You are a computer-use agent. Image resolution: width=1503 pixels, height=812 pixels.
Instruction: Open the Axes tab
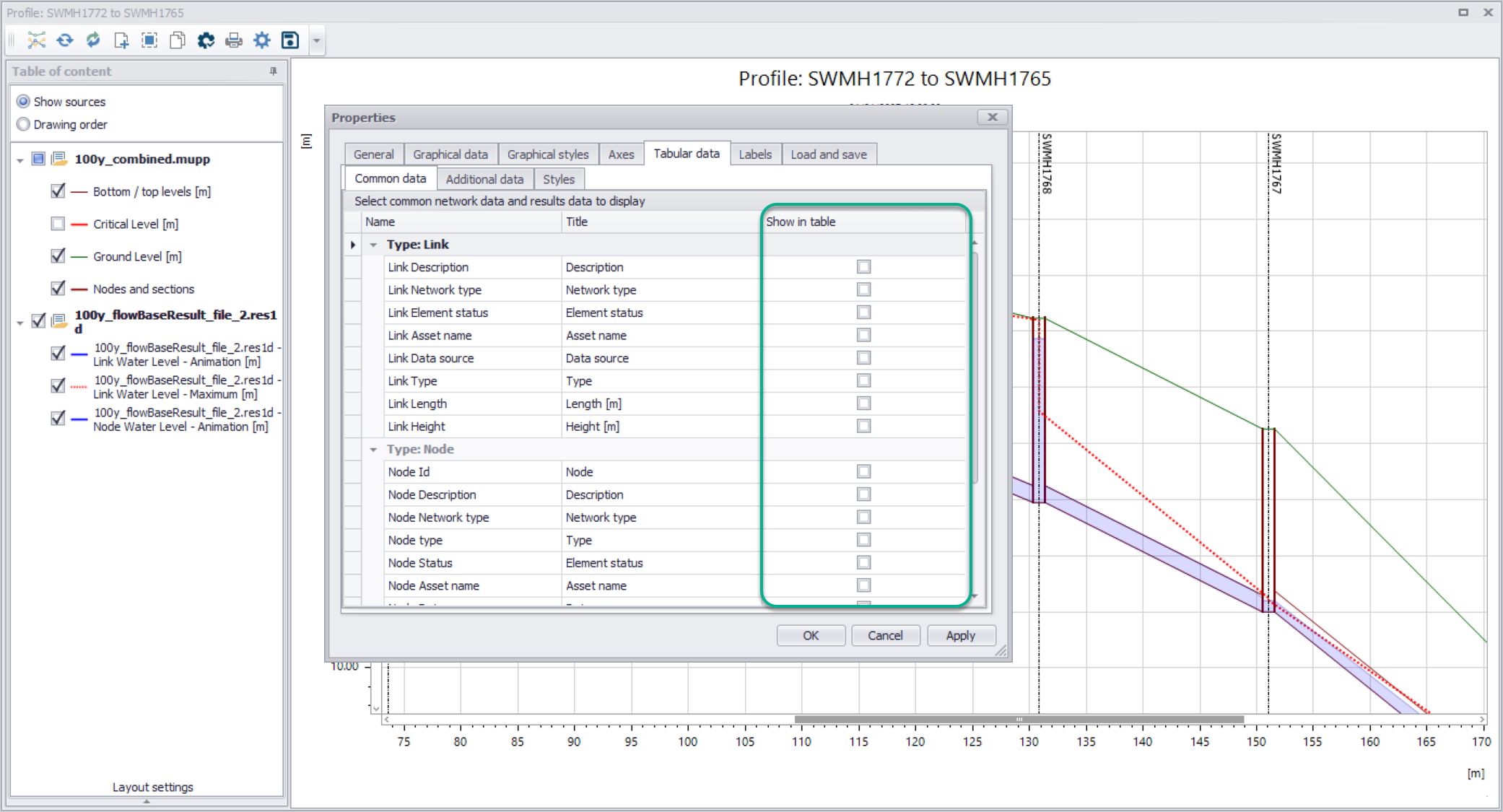621,154
